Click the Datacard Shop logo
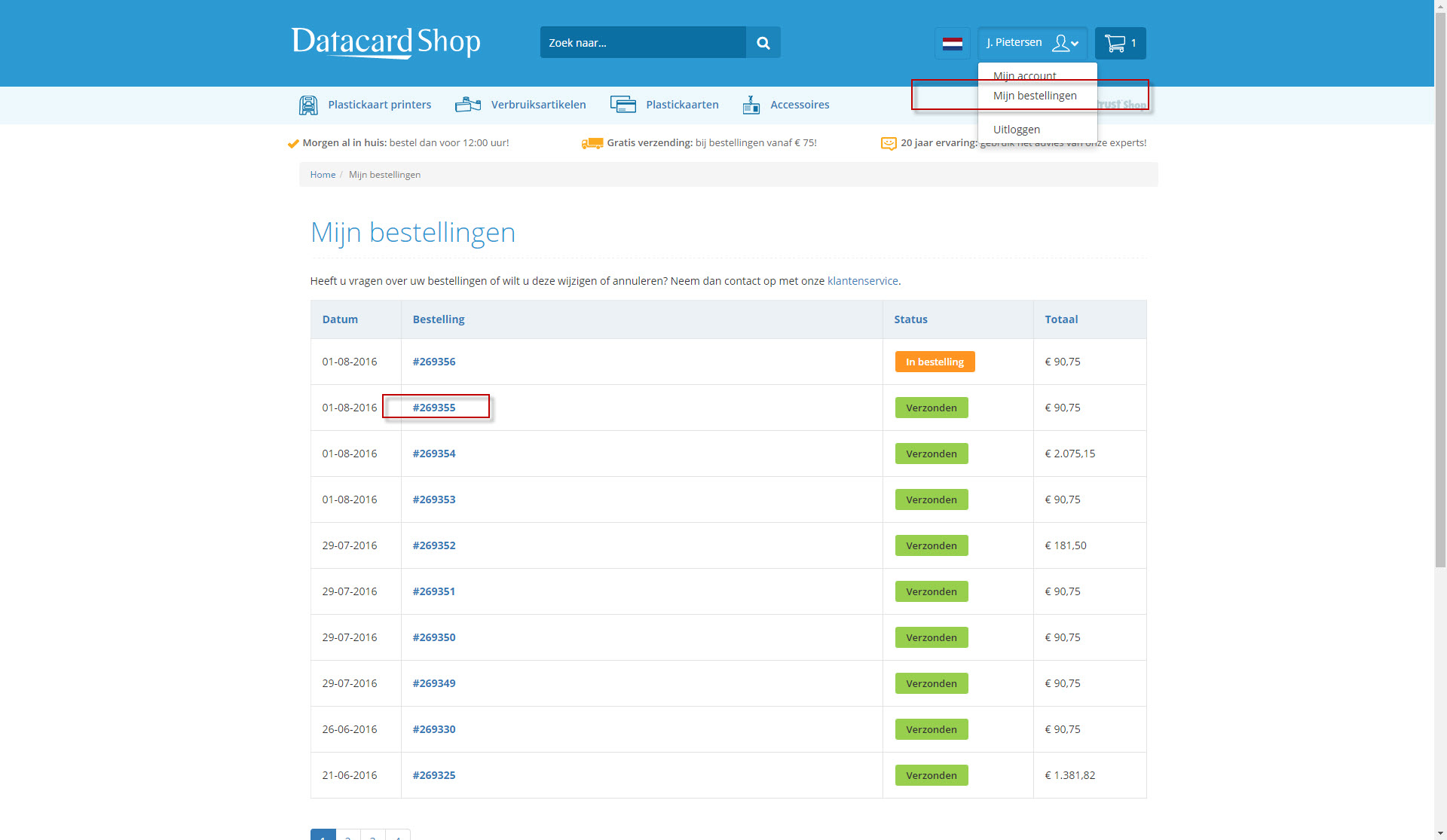The width and height of the screenshot is (1447, 840). click(x=386, y=42)
